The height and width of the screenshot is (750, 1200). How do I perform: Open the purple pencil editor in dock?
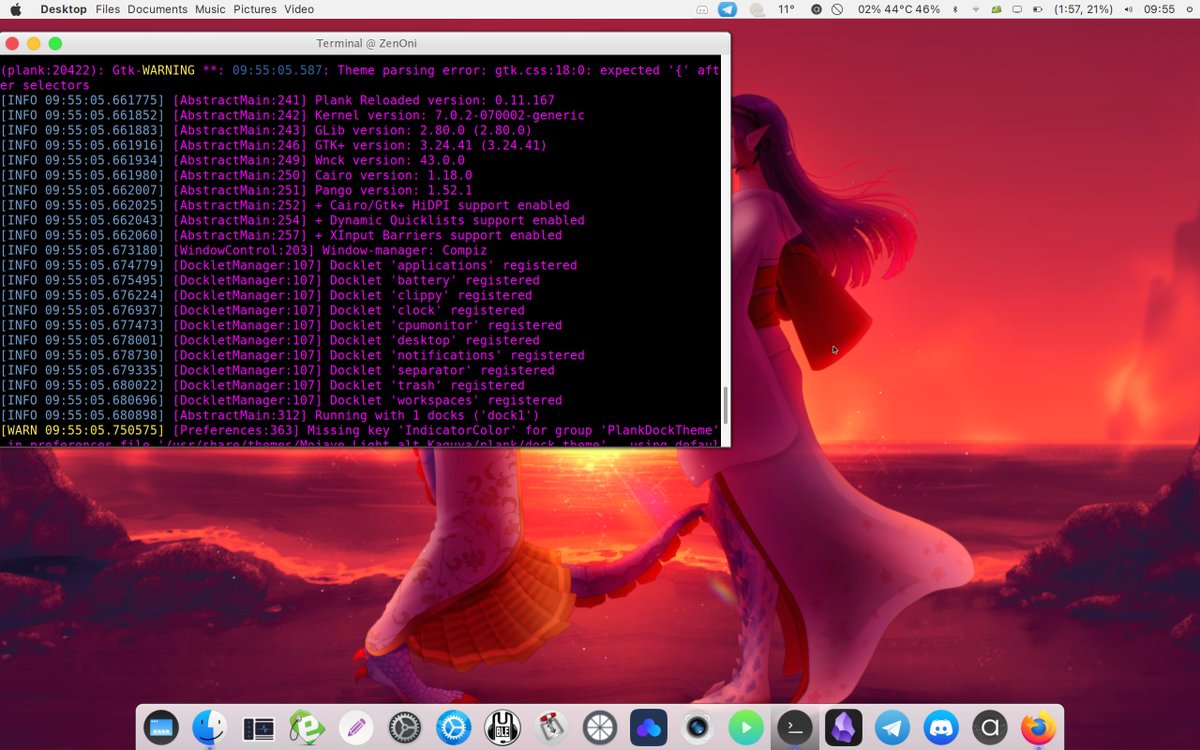click(x=356, y=727)
